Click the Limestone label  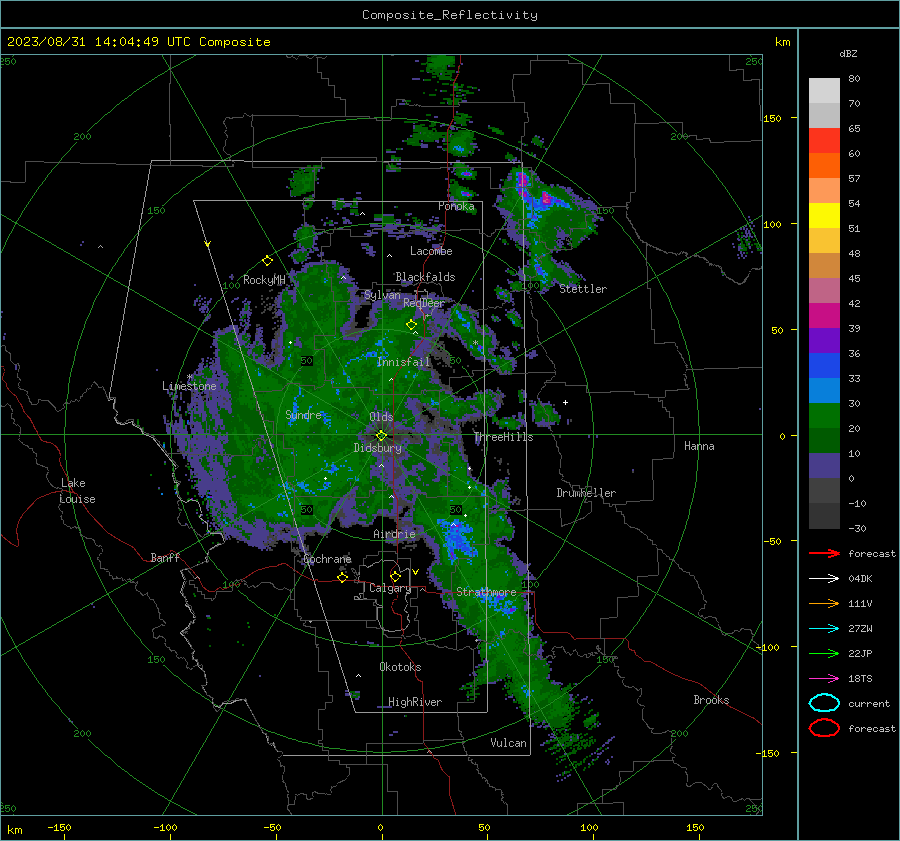[189, 386]
